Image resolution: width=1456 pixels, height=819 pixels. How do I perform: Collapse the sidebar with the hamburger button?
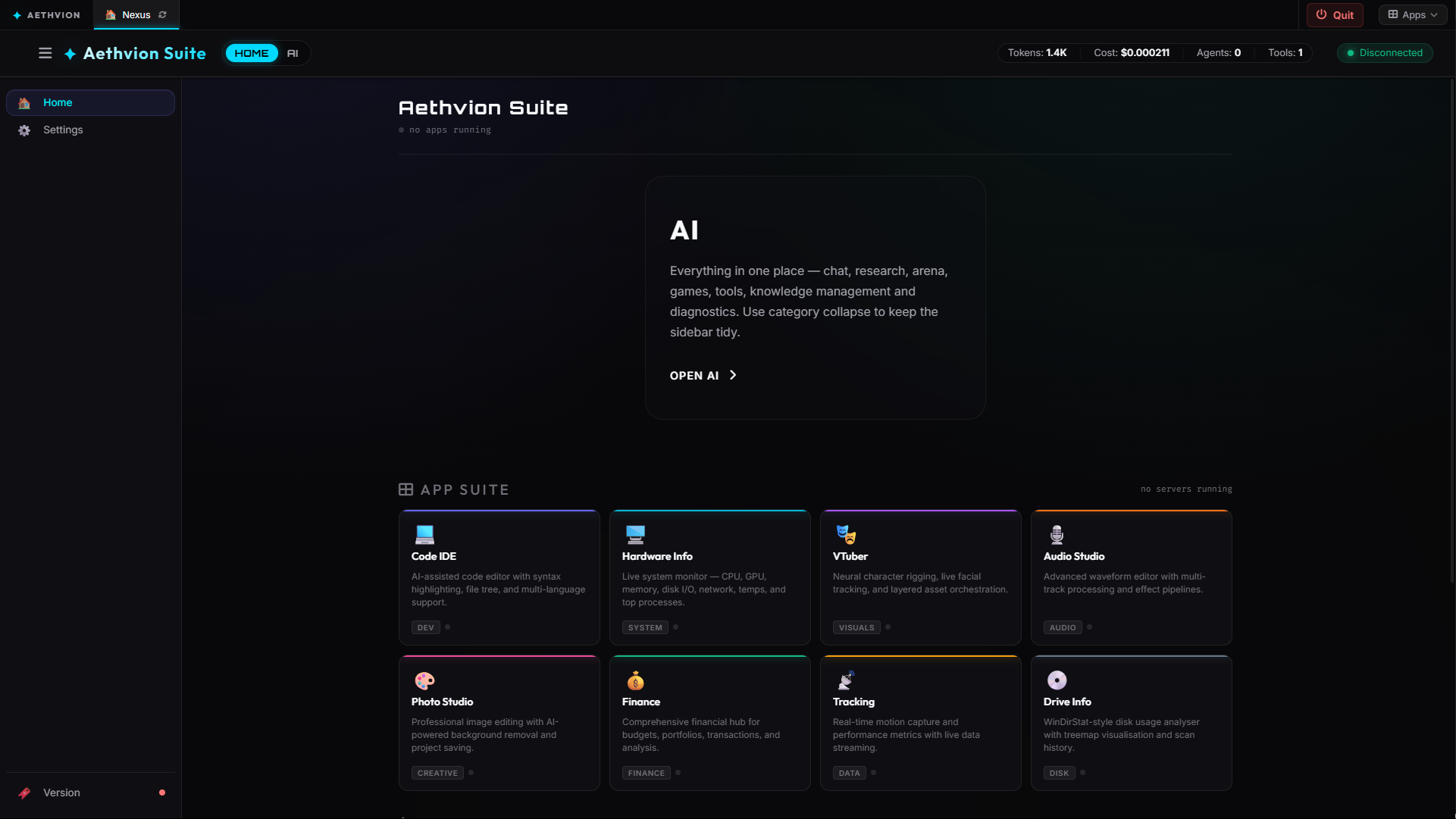tap(45, 53)
